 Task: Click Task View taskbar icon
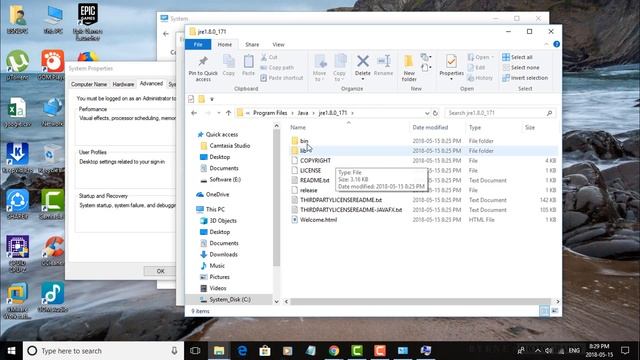(x=195, y=351)
